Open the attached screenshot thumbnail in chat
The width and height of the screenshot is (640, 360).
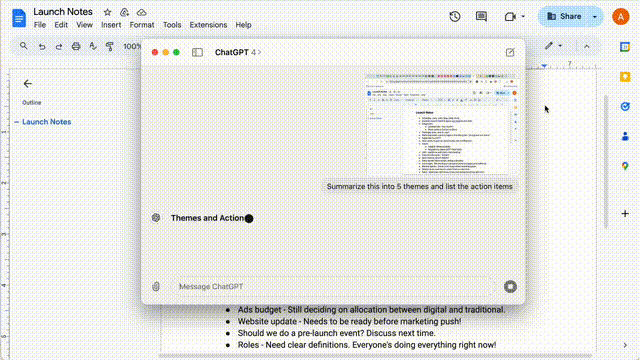point(442,125)
